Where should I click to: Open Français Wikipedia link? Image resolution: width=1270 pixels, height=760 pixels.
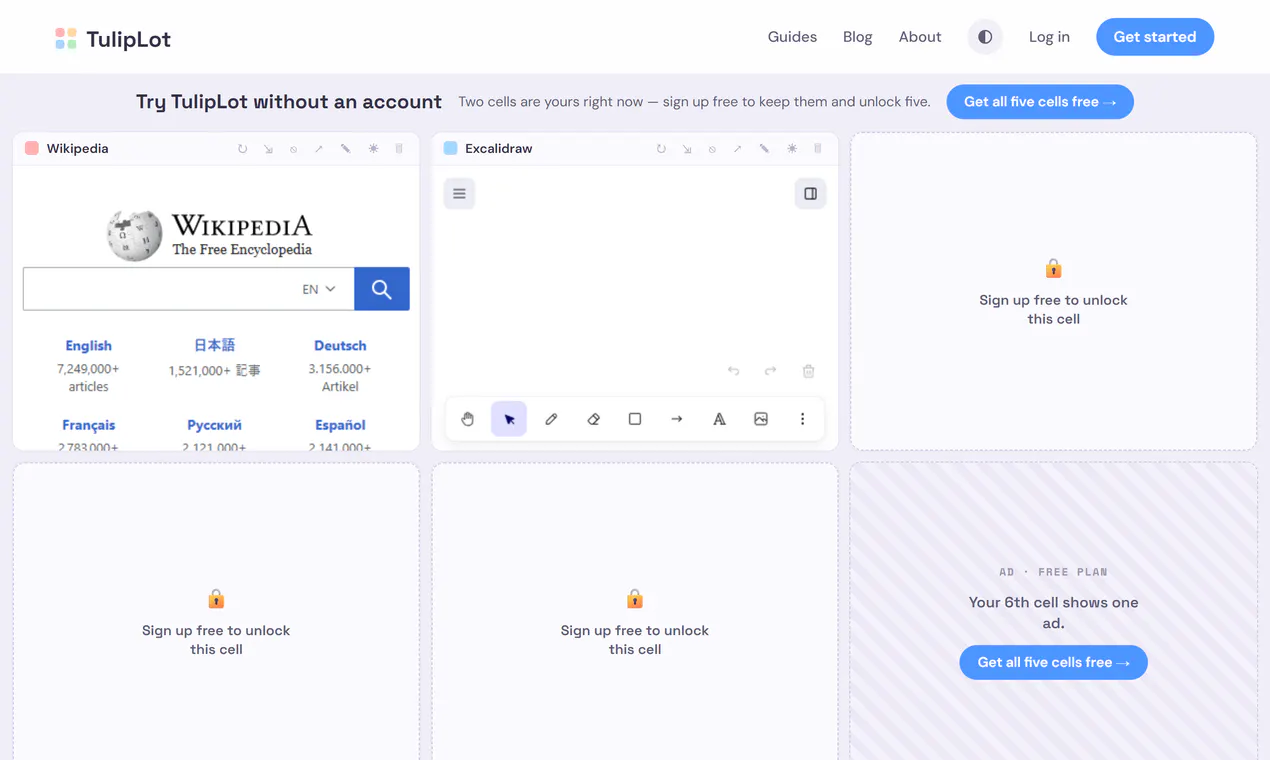pos(89,425)
